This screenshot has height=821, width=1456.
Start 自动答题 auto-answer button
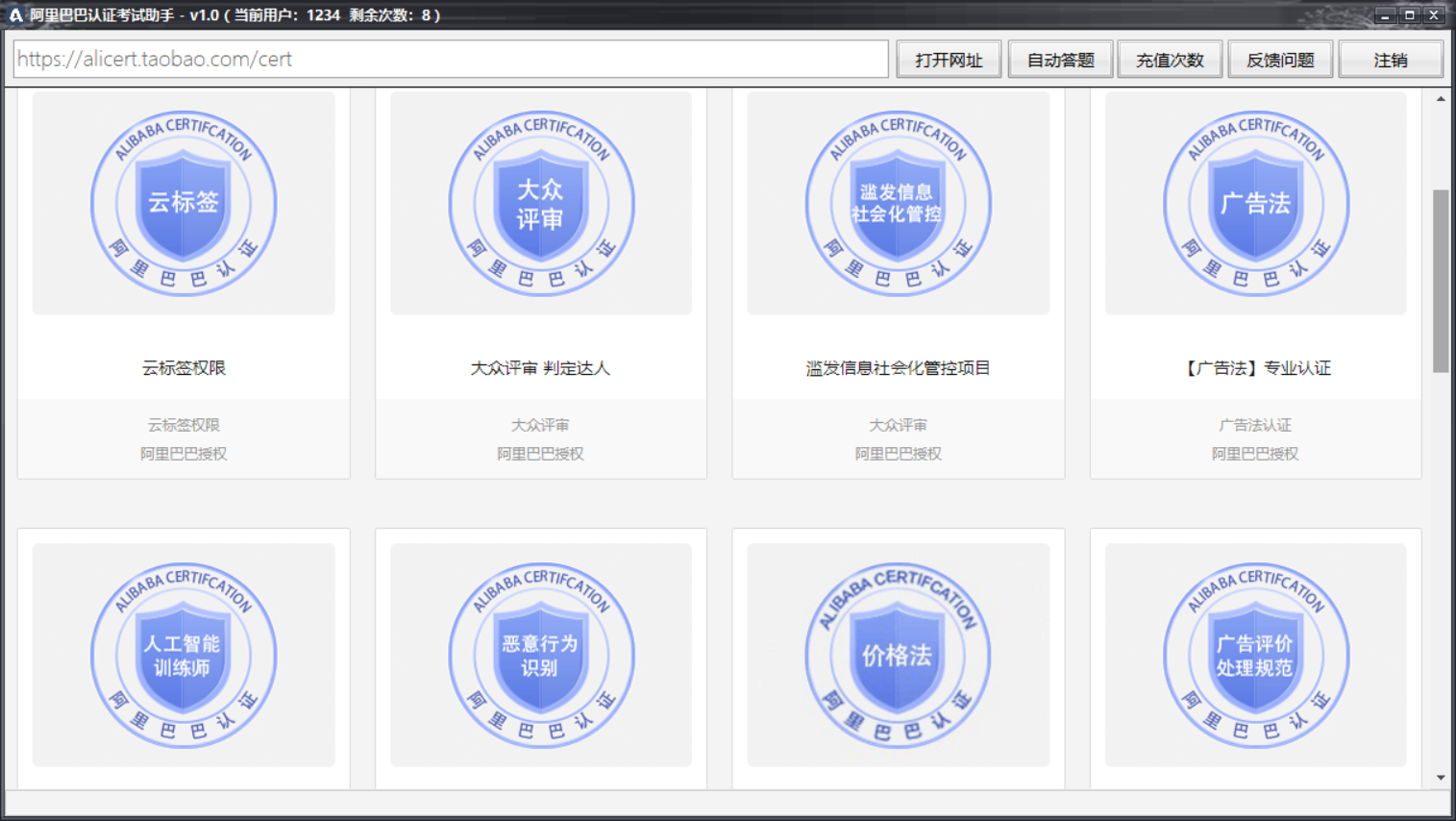[1060, 60]
